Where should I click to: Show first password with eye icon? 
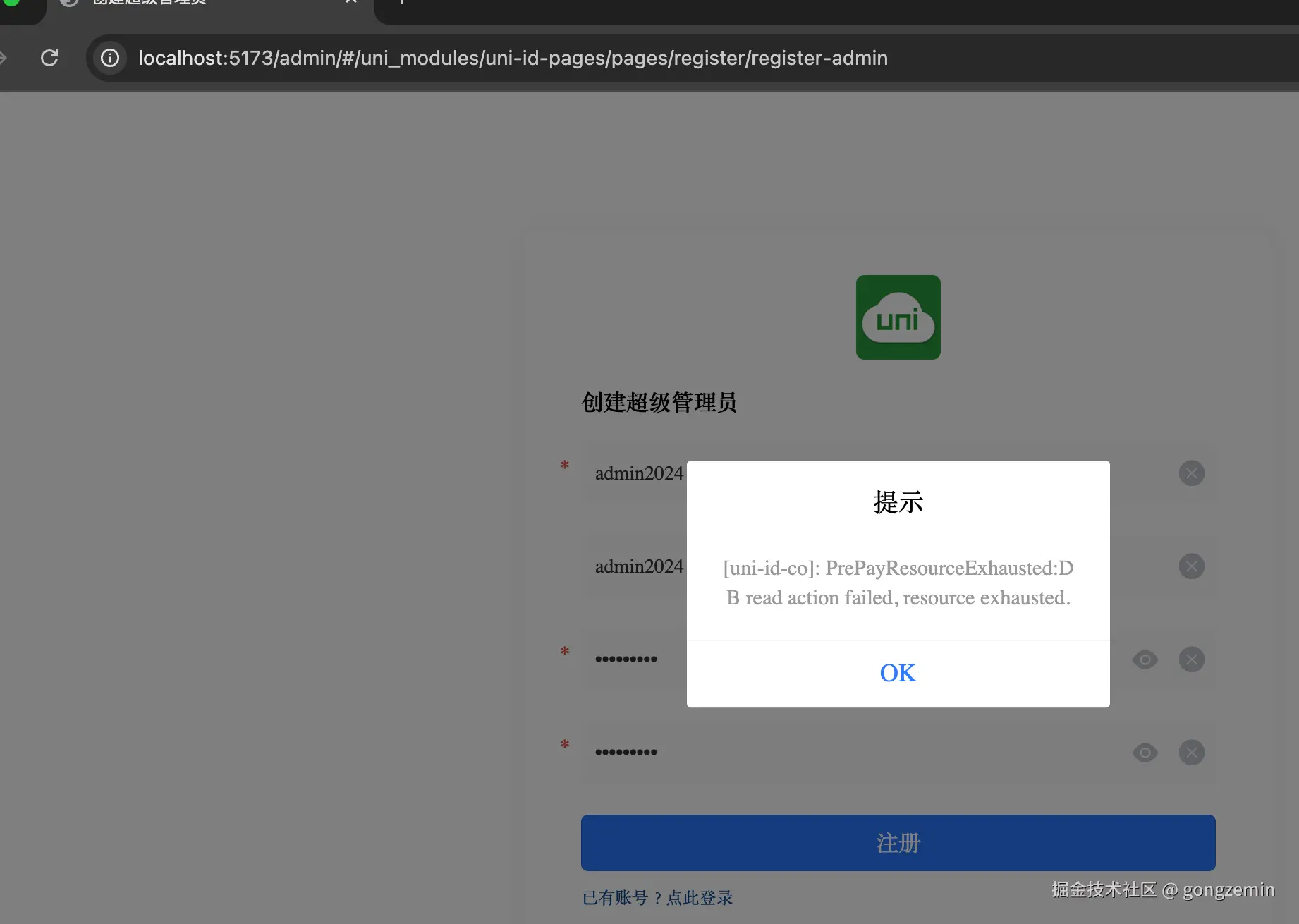(1145, 659)
